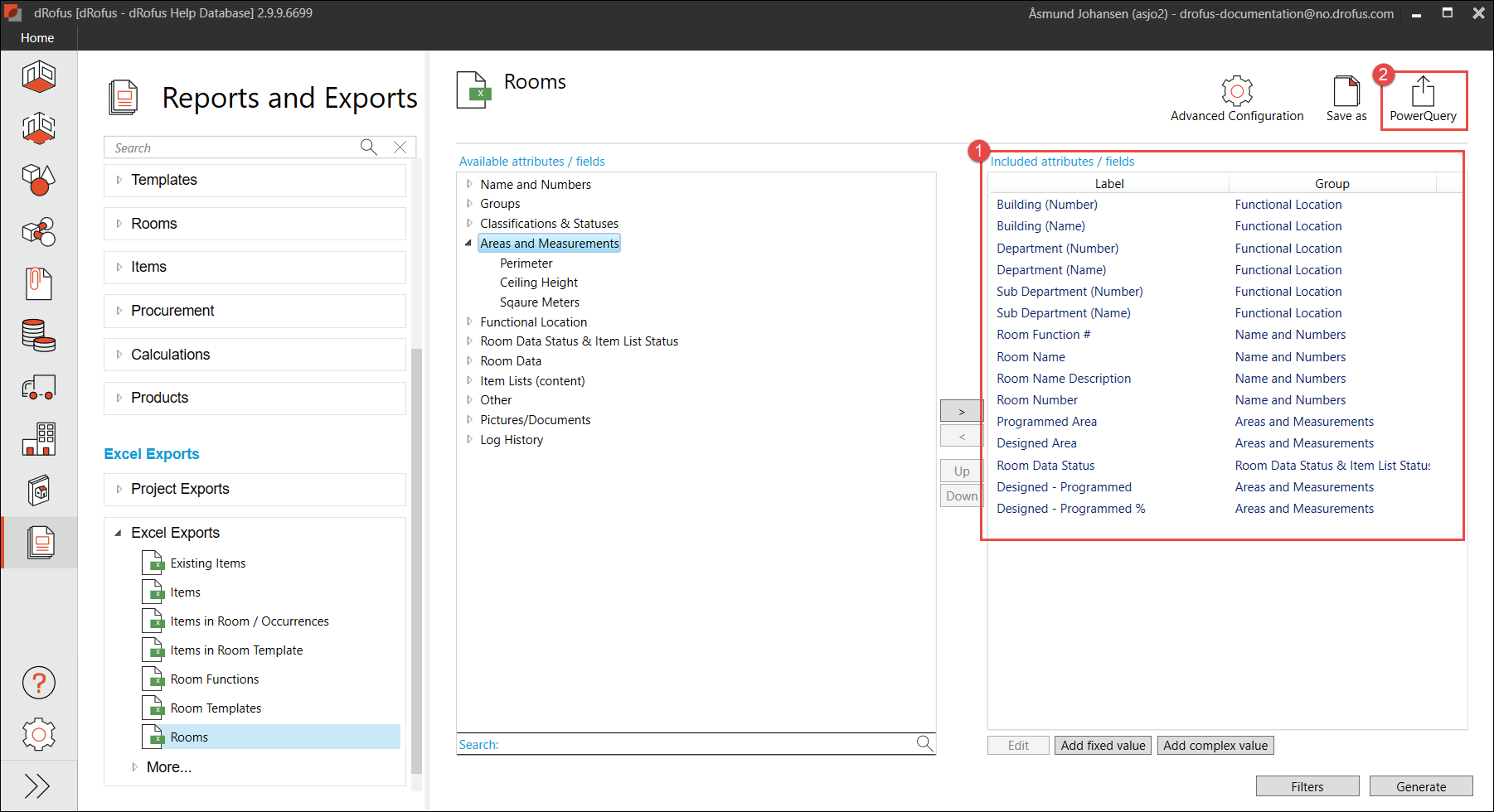1494x812 pixels.
Task: Select Room Name Description included field
Action: [1064, 379]
